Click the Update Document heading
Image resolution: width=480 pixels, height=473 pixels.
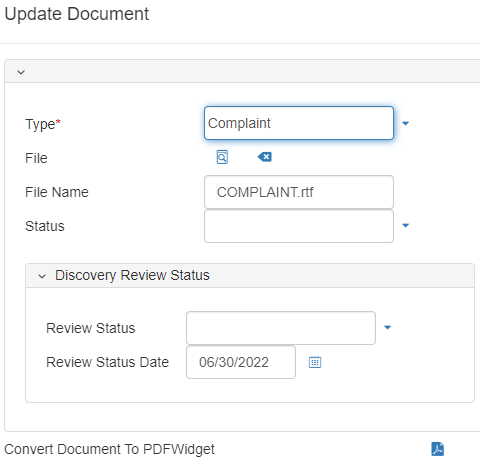(x=77, y=14)
